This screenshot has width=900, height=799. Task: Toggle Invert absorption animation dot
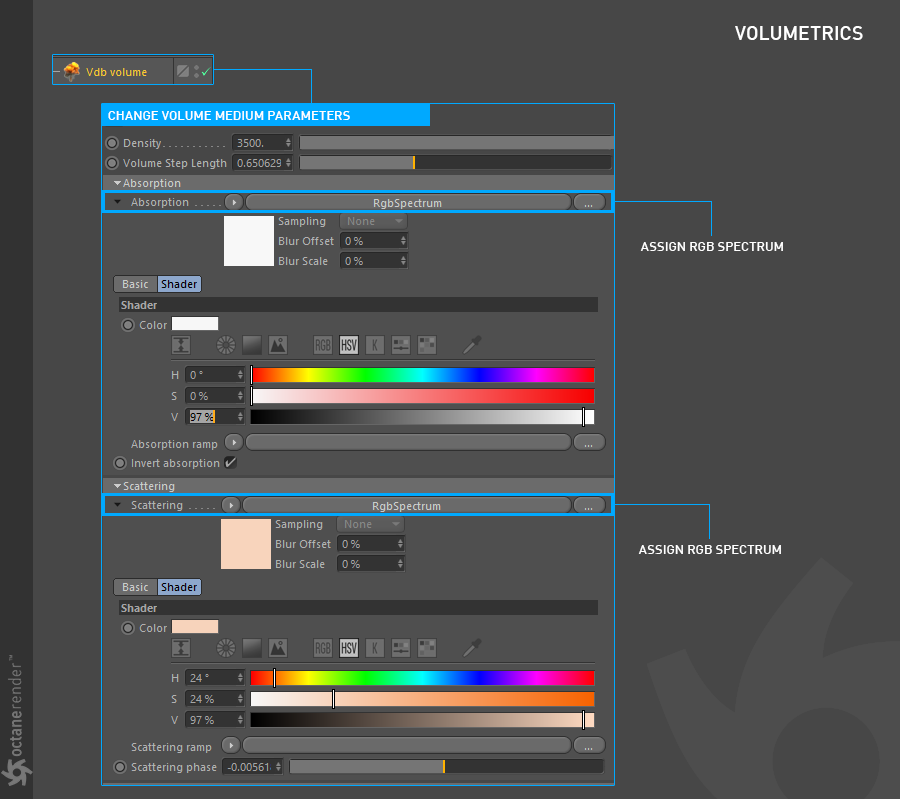pyautogui.click(x=119, y=463)
